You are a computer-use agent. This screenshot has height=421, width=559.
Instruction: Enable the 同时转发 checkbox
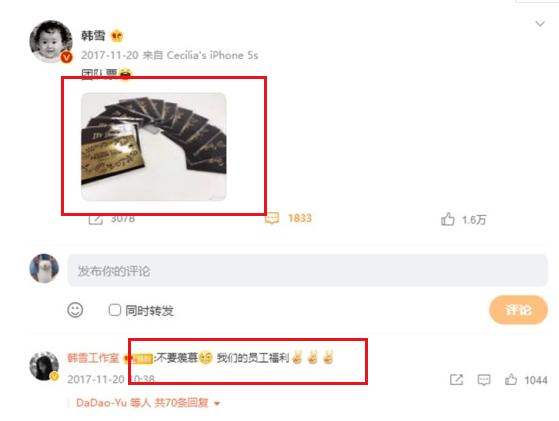click(115, 310)
